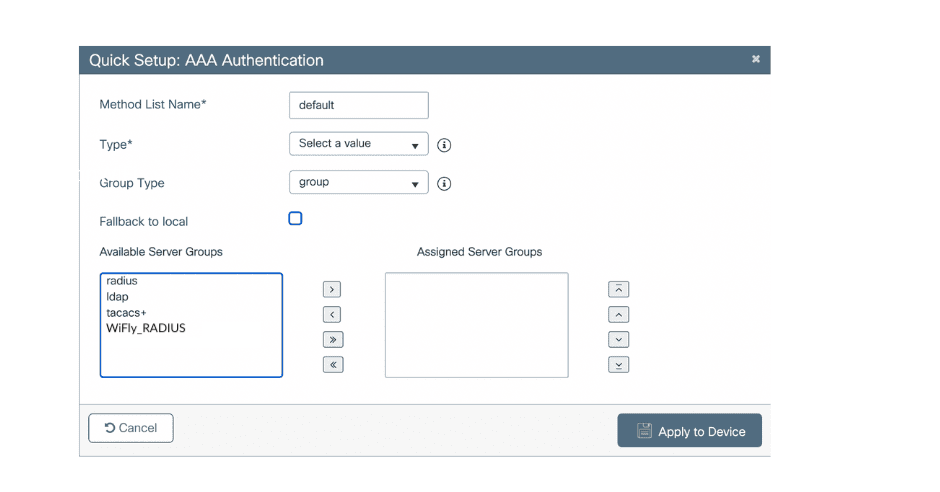940x492 pixels.
Task: Select radius in Available Server Groups
Action: click(x=122, y=282)
